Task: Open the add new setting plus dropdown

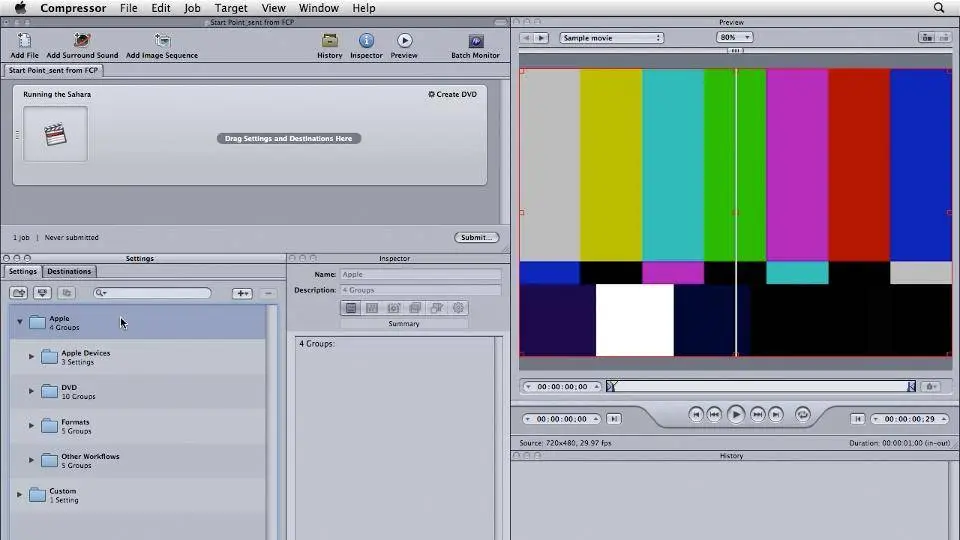Action: (x=242, y=293)
